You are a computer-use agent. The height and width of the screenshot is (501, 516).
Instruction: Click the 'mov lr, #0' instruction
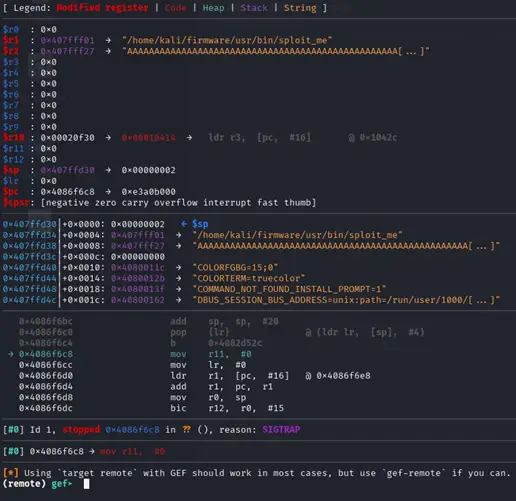[208, 365]
